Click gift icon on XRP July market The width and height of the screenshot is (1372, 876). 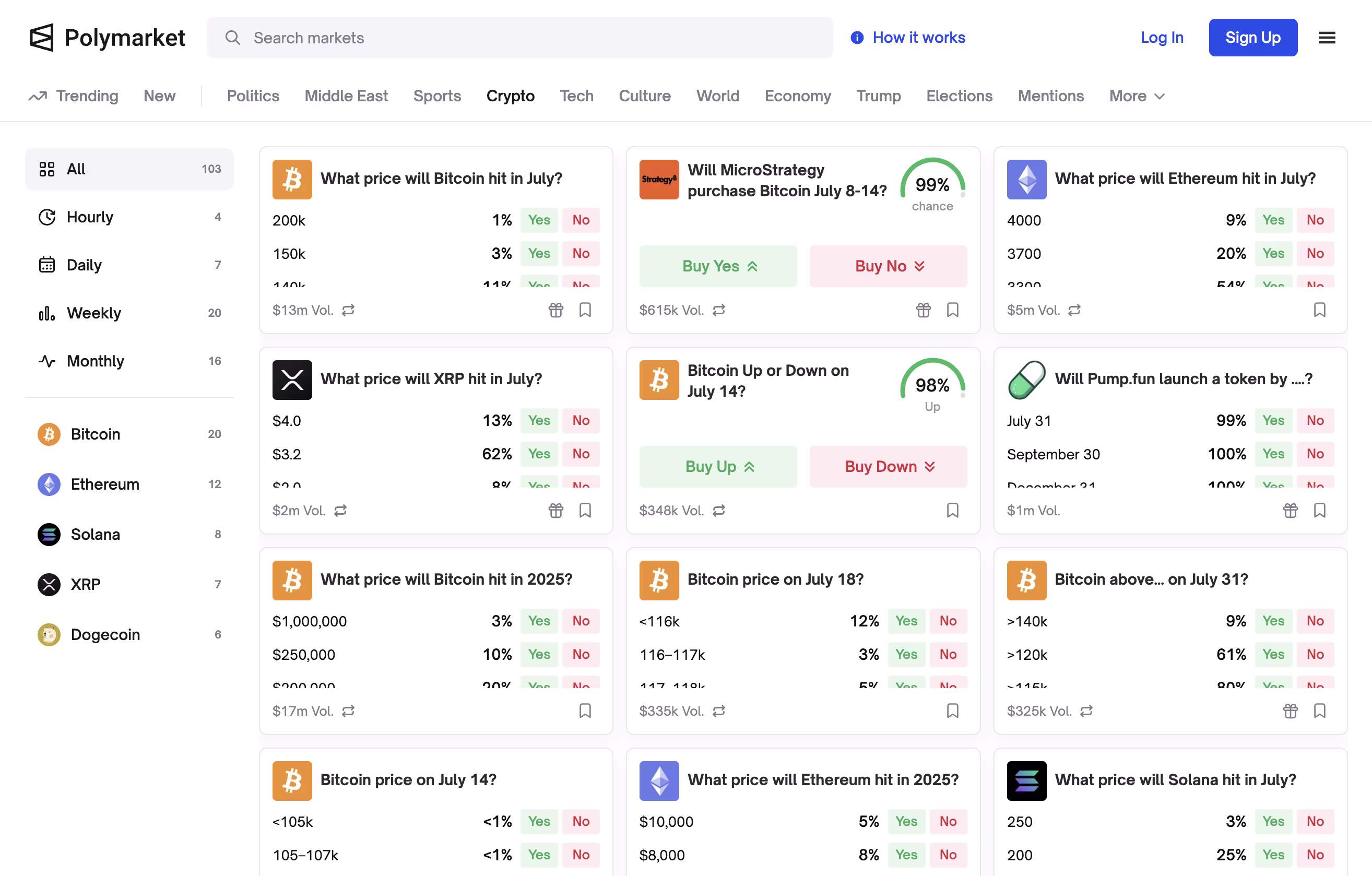[x=555, y=511]
